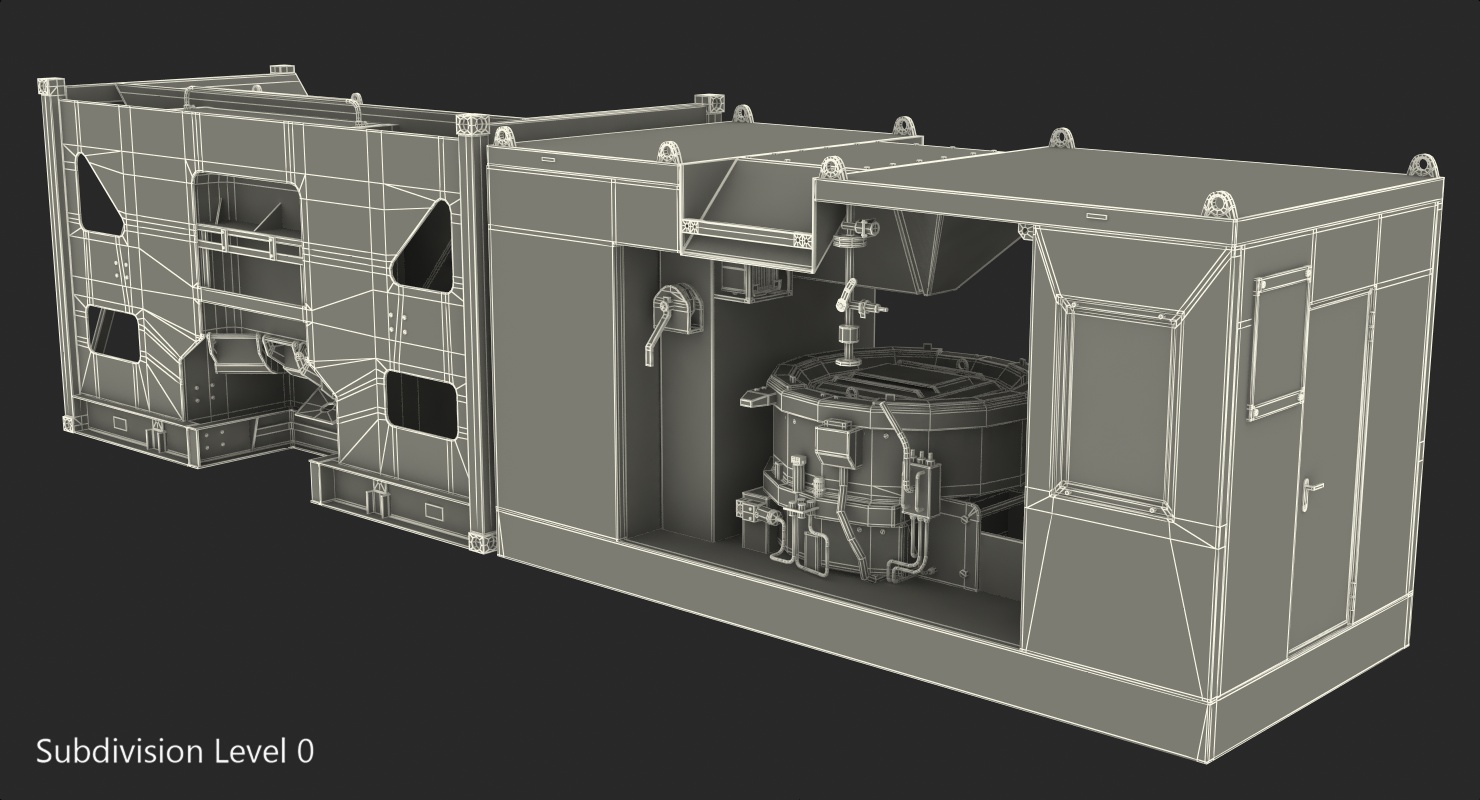Click the lower-left rectangular opening of silo frame
The width and height of the screenshot is (1480, 800).
(x=115, y=335)
